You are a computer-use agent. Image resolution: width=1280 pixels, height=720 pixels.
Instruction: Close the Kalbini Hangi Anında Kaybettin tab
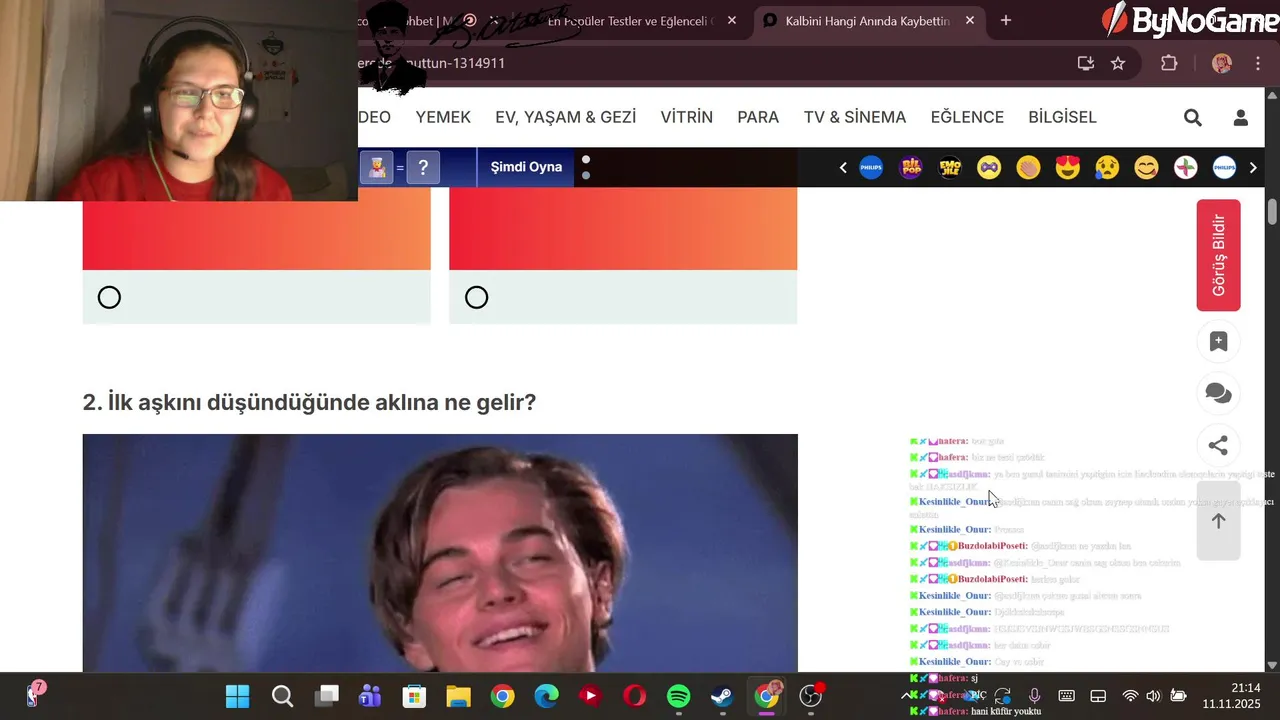pyautogui.click(x=970, y=21)
